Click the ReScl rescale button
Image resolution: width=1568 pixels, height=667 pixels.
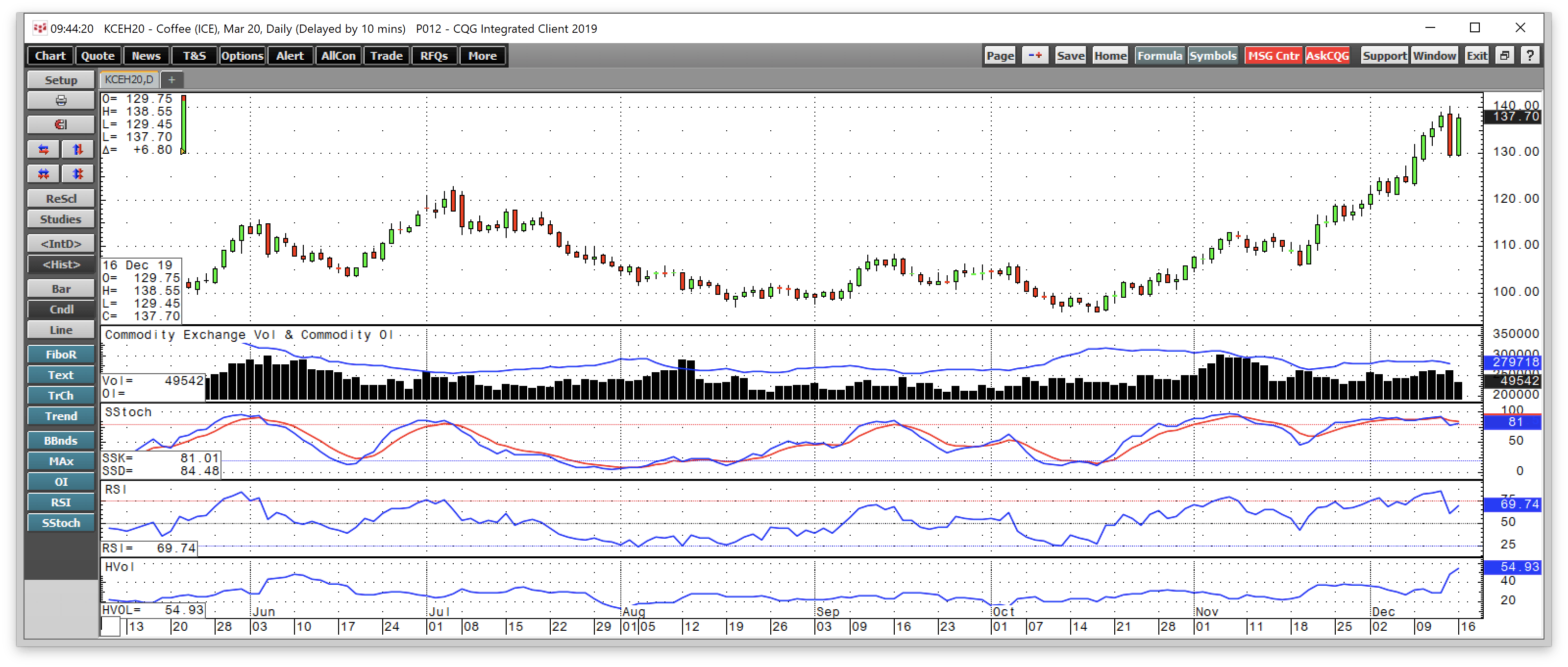pyautogui.click(x=61, y=198)
